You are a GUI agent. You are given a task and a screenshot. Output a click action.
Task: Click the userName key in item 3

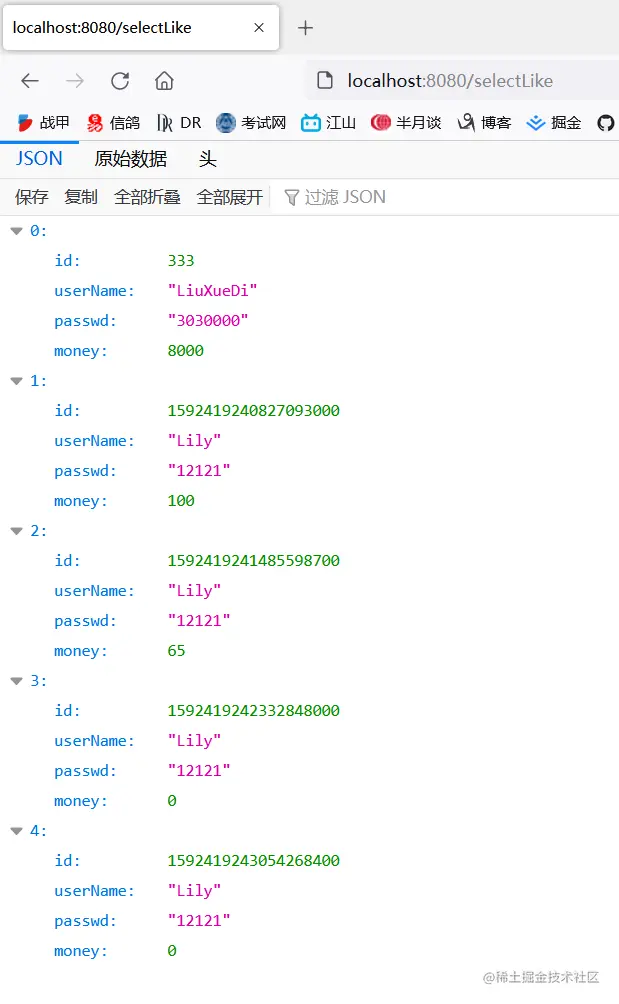coord(94,741)
